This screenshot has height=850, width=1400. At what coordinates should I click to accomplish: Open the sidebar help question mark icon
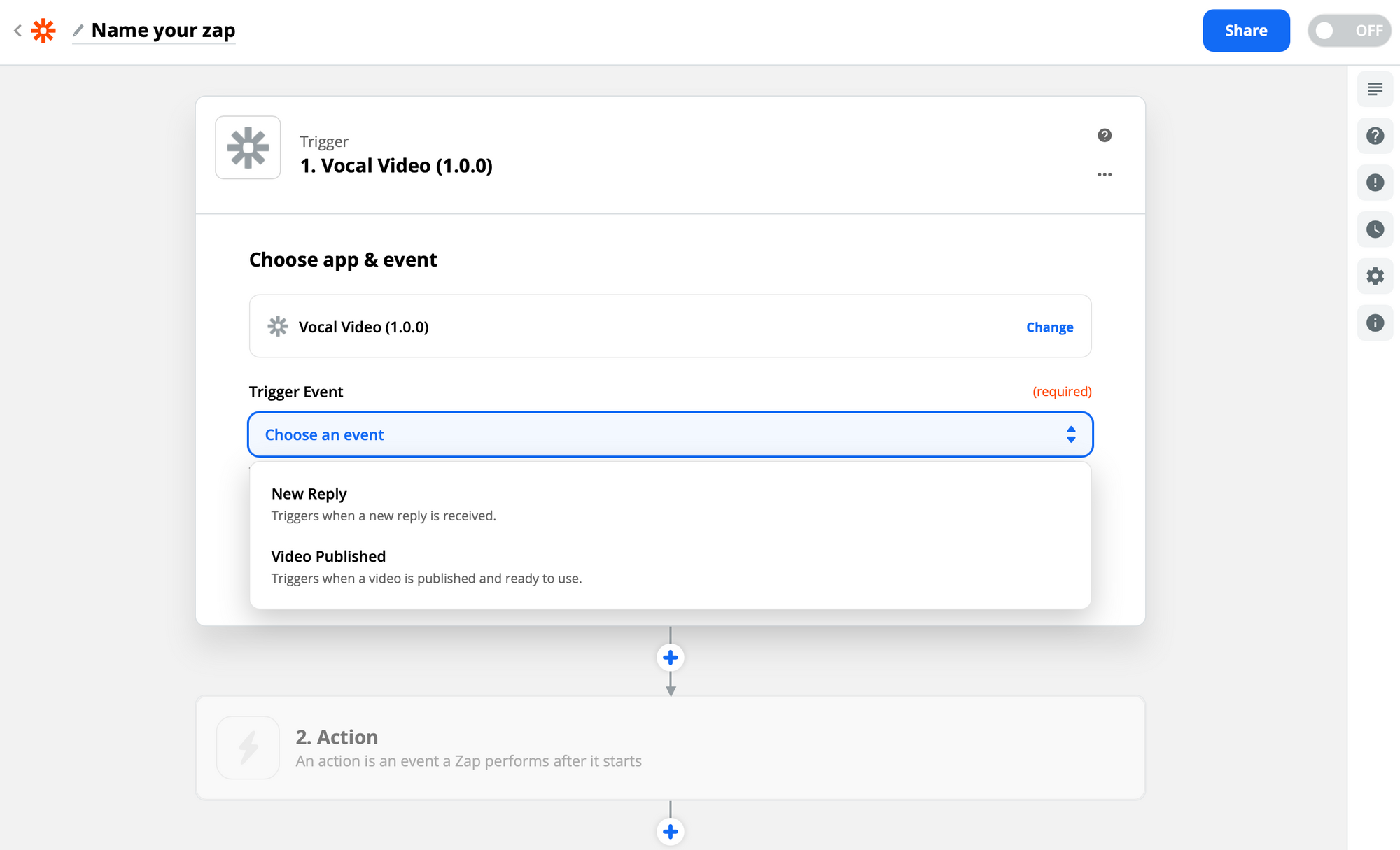(1375, 136)
